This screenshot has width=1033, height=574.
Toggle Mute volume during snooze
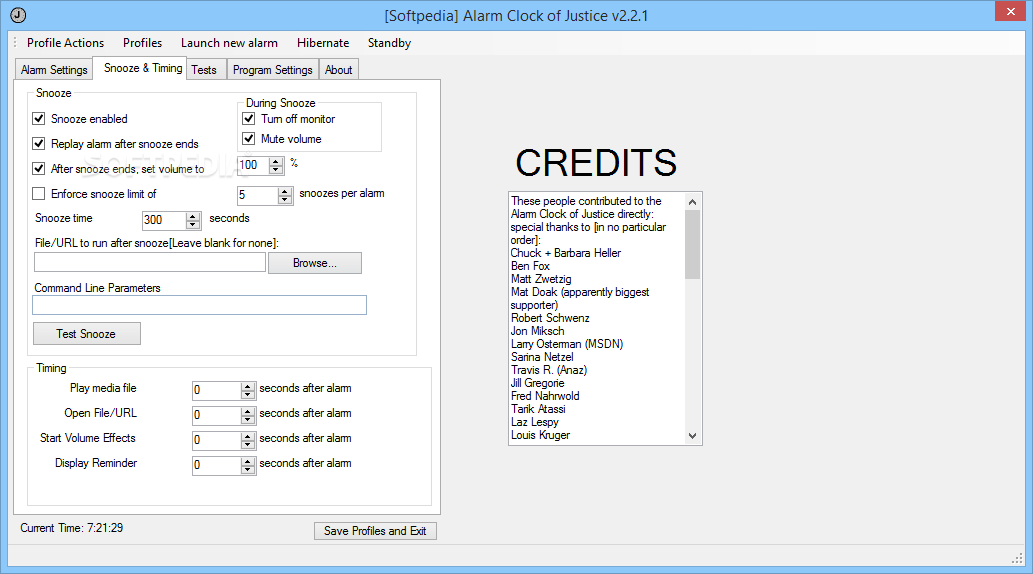[x=249, y=138]
